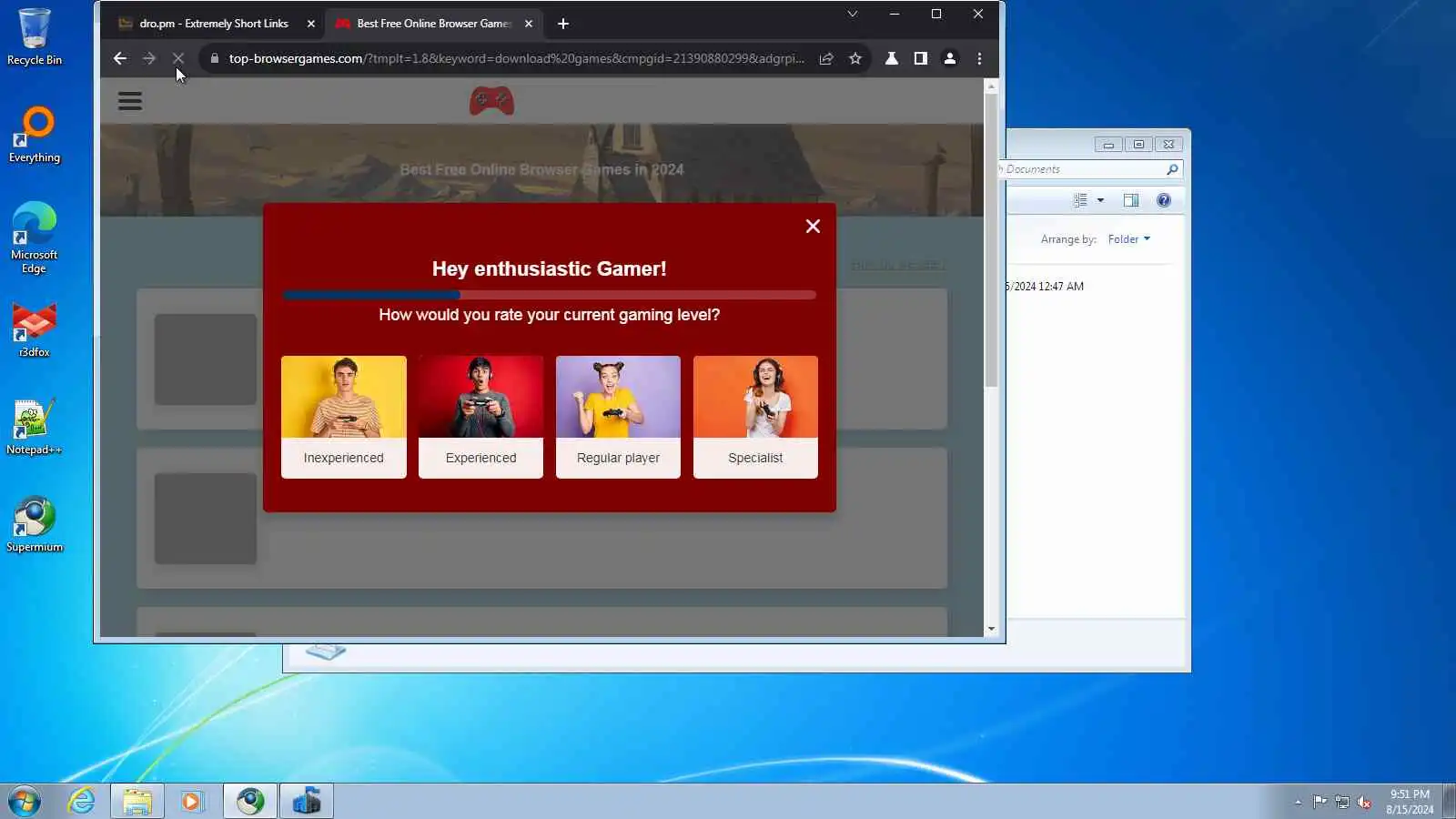Click the page scroll up arrow

[x=991, y=86]
